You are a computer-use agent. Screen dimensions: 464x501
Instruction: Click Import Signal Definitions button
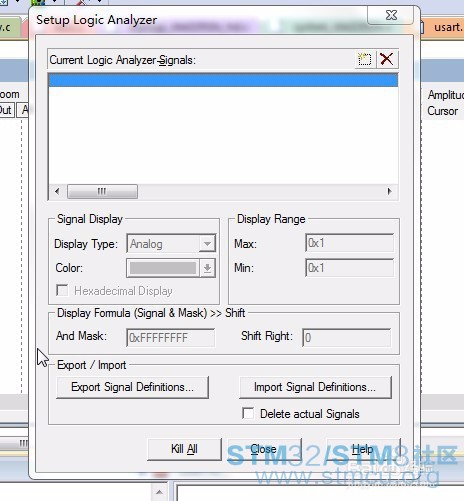tap(315, 387)
